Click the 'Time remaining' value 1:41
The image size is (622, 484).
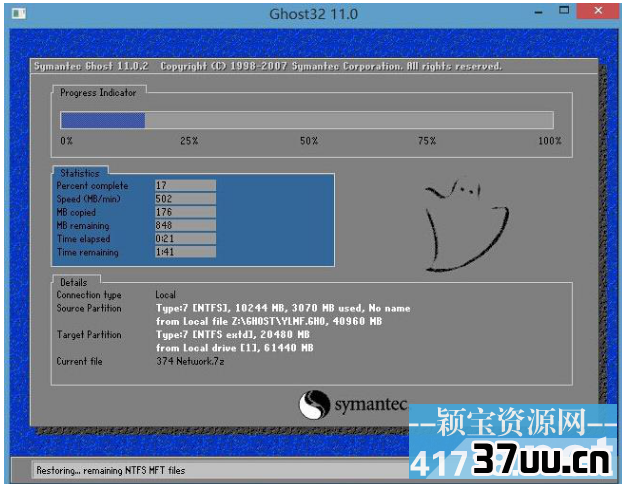tap(185, 252)
